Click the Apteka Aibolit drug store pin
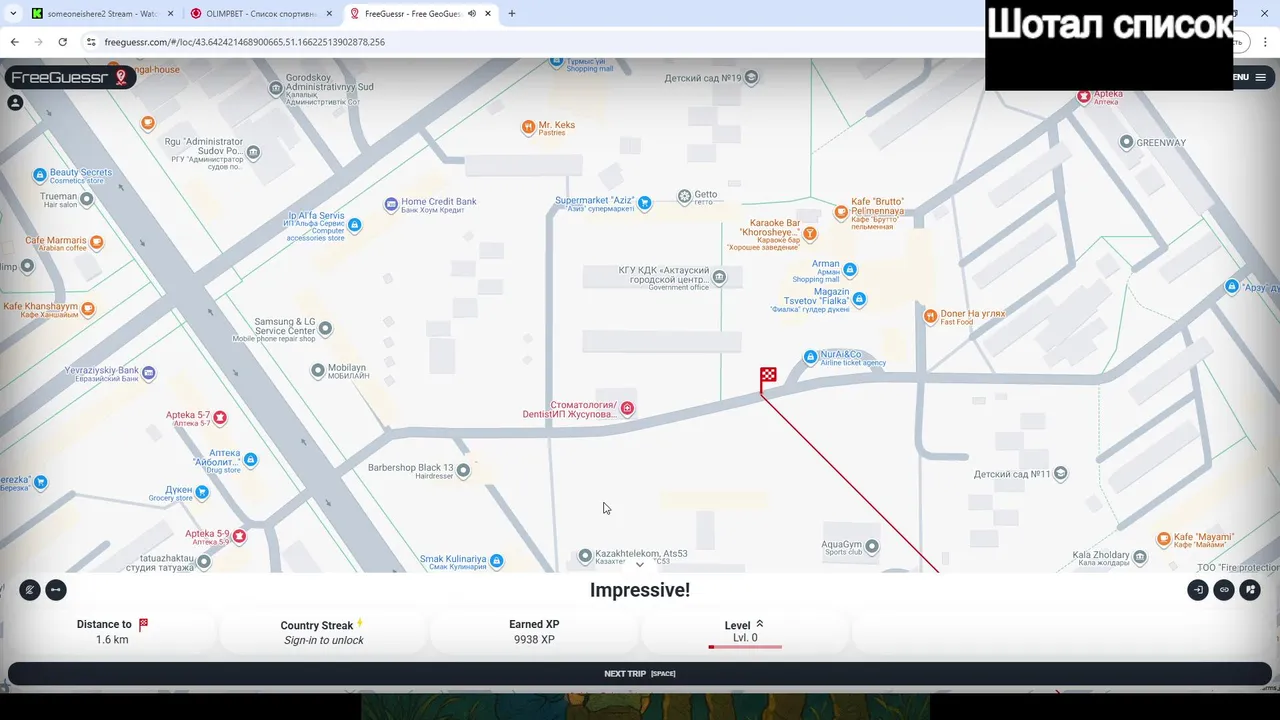Viewport: 1280px width, 720px height. (251, 460)
